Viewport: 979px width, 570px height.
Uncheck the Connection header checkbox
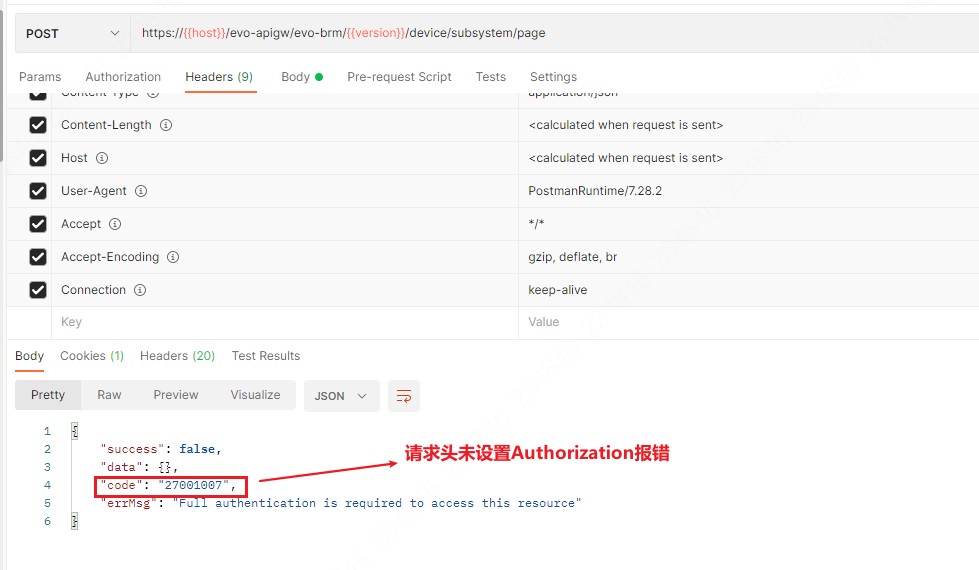[38, 290]
